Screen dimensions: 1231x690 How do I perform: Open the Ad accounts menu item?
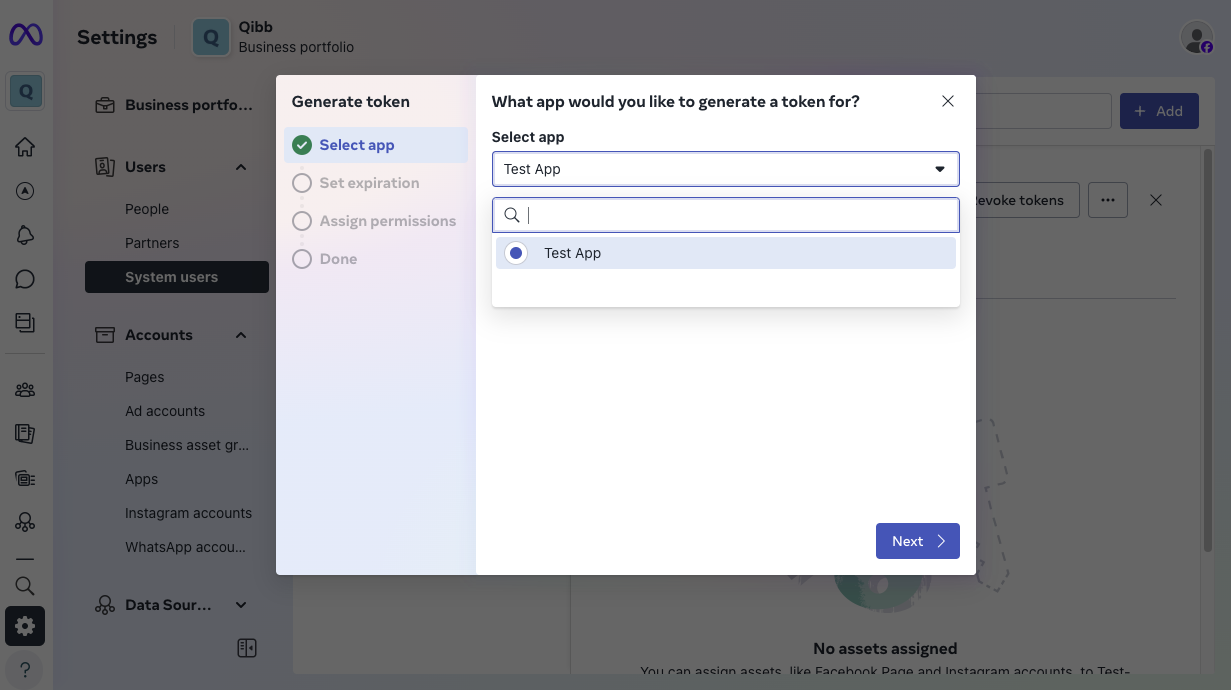coord(164,410)
